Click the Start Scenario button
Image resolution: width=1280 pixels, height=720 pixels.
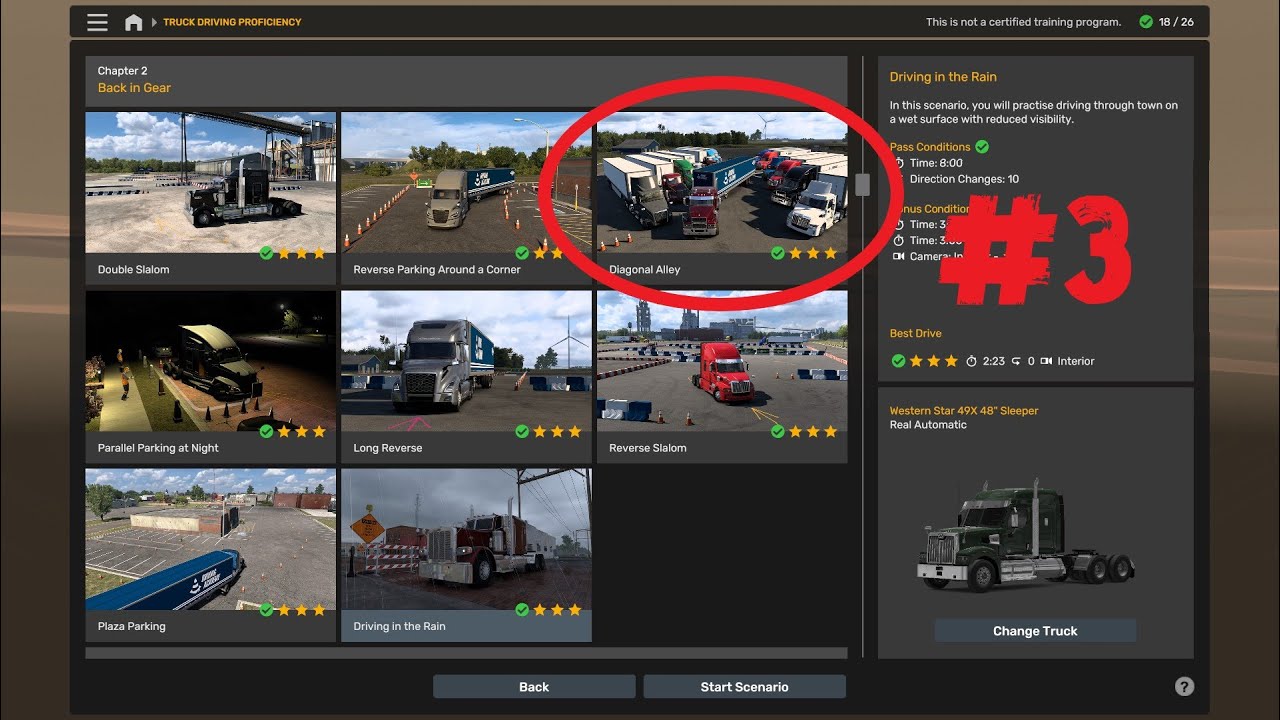744,686
